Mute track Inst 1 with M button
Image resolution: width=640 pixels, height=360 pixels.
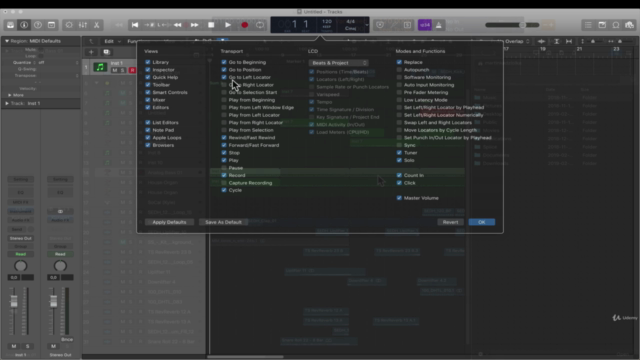115,70
